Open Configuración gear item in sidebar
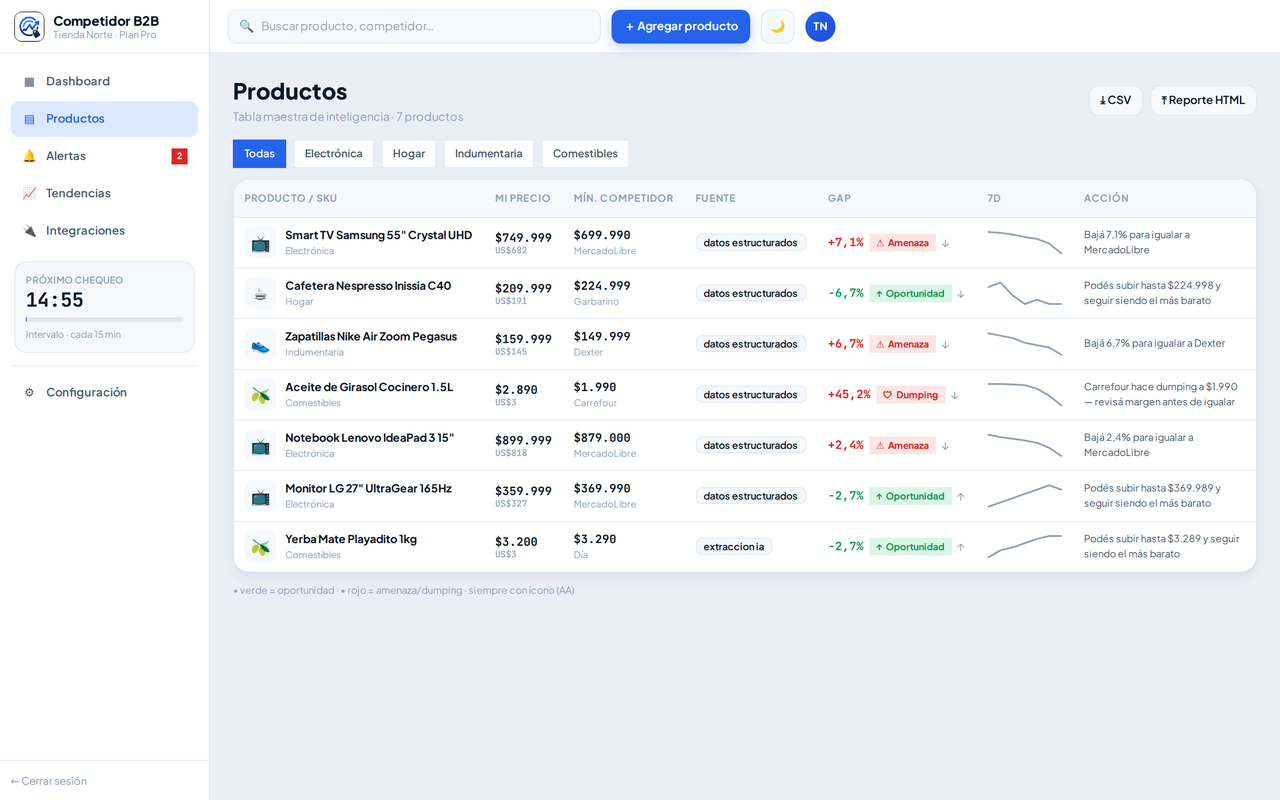Screen dimensions: 1280x800 [104, 392]
